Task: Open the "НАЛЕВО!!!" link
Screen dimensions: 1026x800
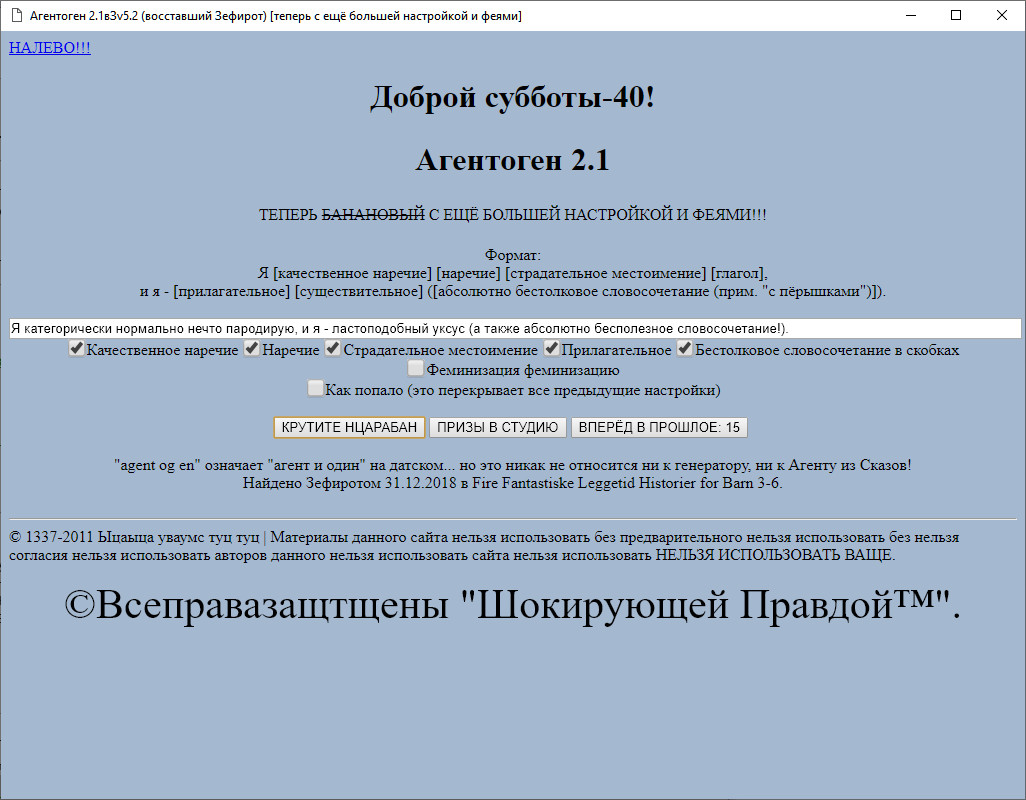Action: pyautogui.click(x=49, y=47)
